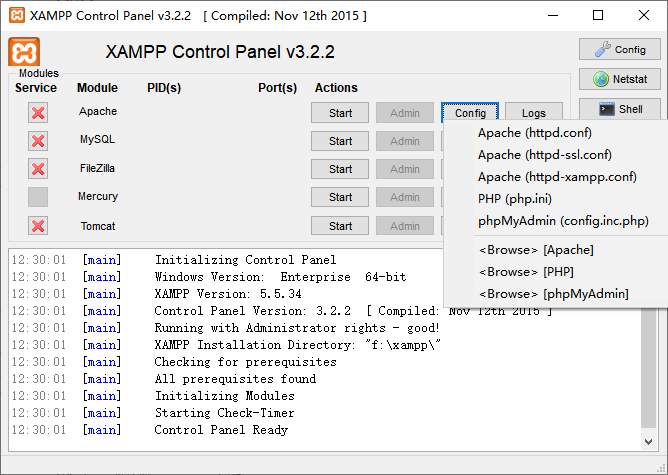668x475 pixels.
Task: Click the log line 'XAMPP Version: 5.5.34'
Action: [x=228, y=294]
